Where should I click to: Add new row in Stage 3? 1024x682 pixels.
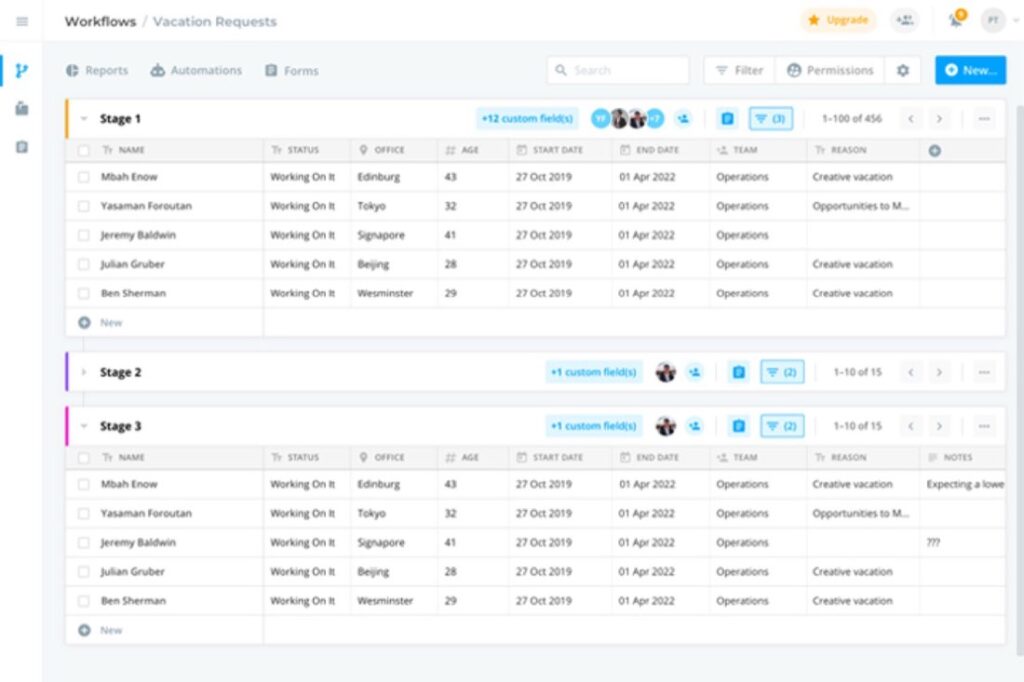pos(100,630)
